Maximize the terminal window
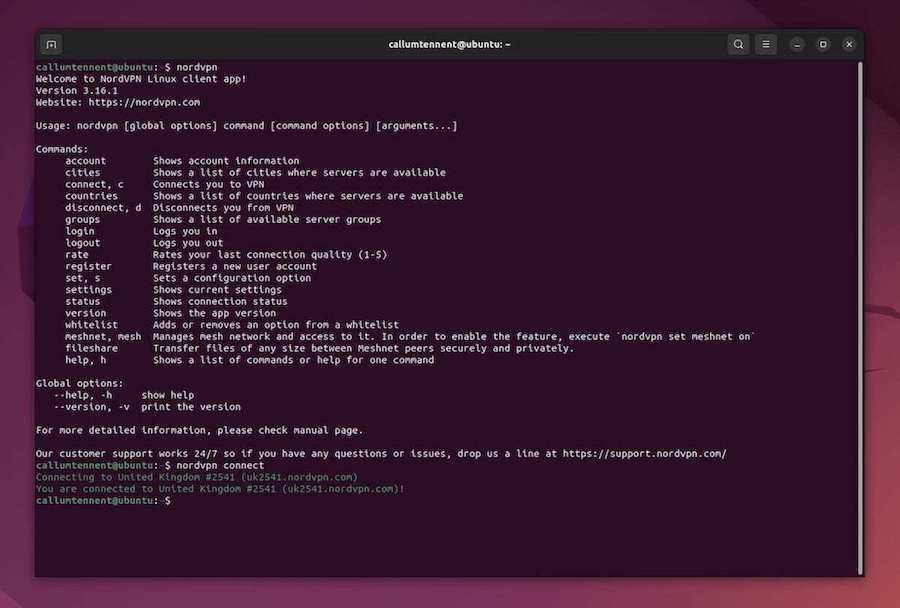 pyautogui.click(x=823, y=44)
